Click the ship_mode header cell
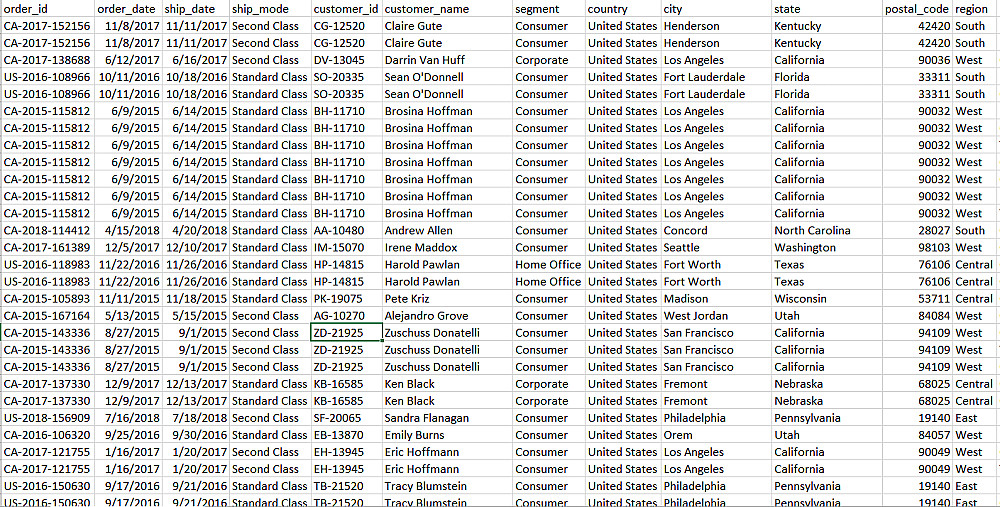 coord(270,9)
